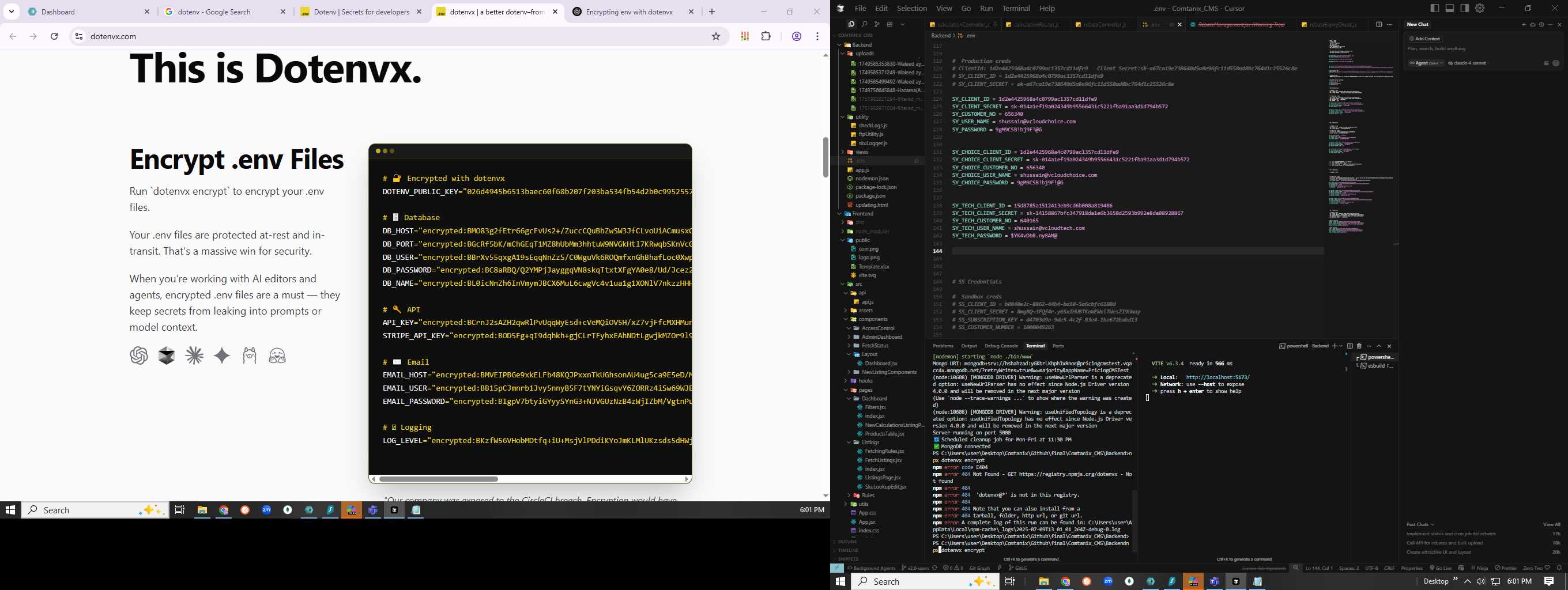
Task: Start a new chat with plus icon
Action: click(1524, 25)
